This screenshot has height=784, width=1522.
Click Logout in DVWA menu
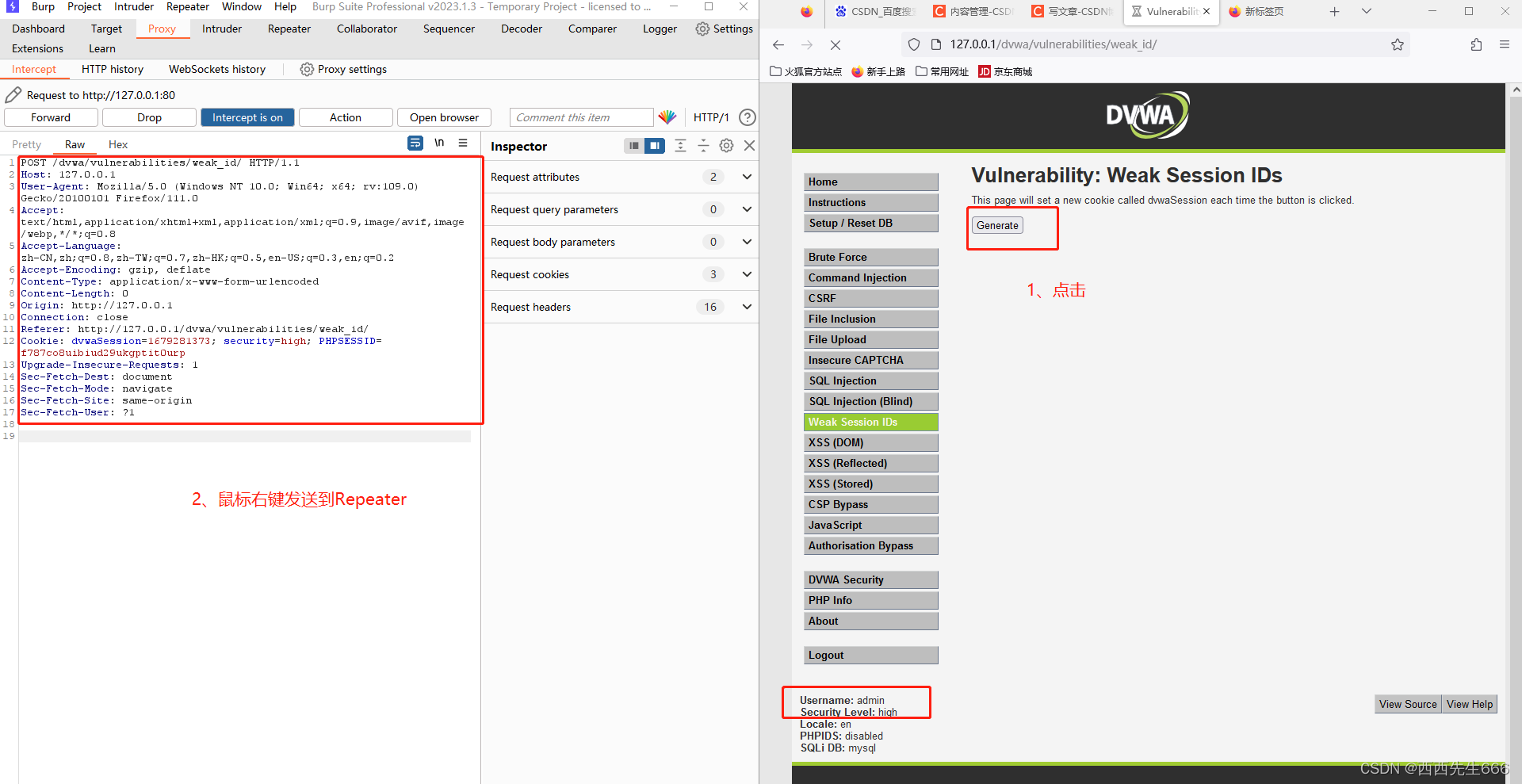click(870, 656)
